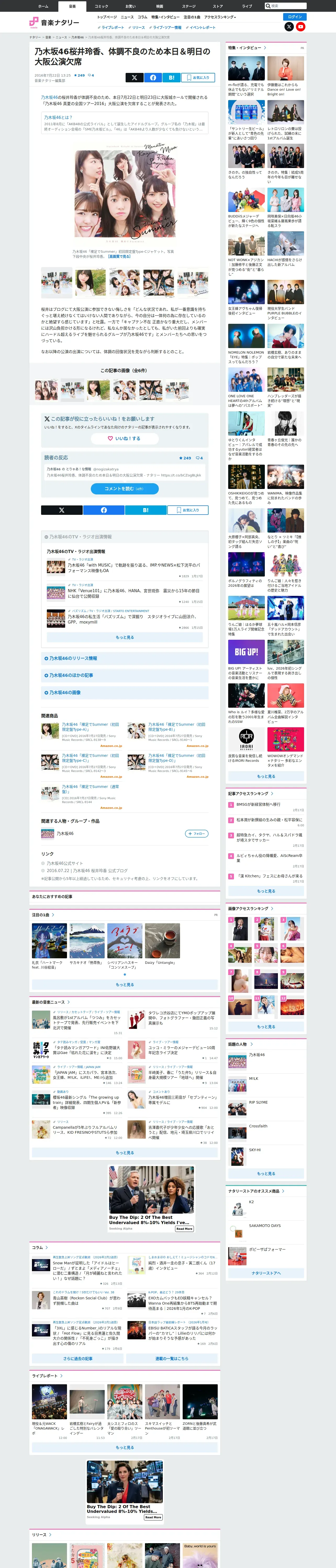Viewport: 336px width, 1568px height.
Task: Expand the 乃木坂46とは? info box
Action: click(124, 123)
